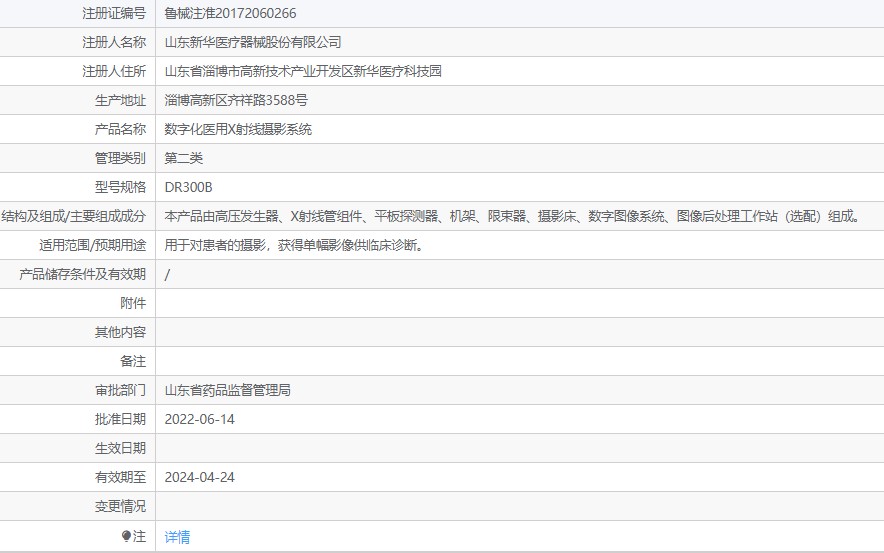Select registration number 鲁械注准20172060266

coord(230,13)
